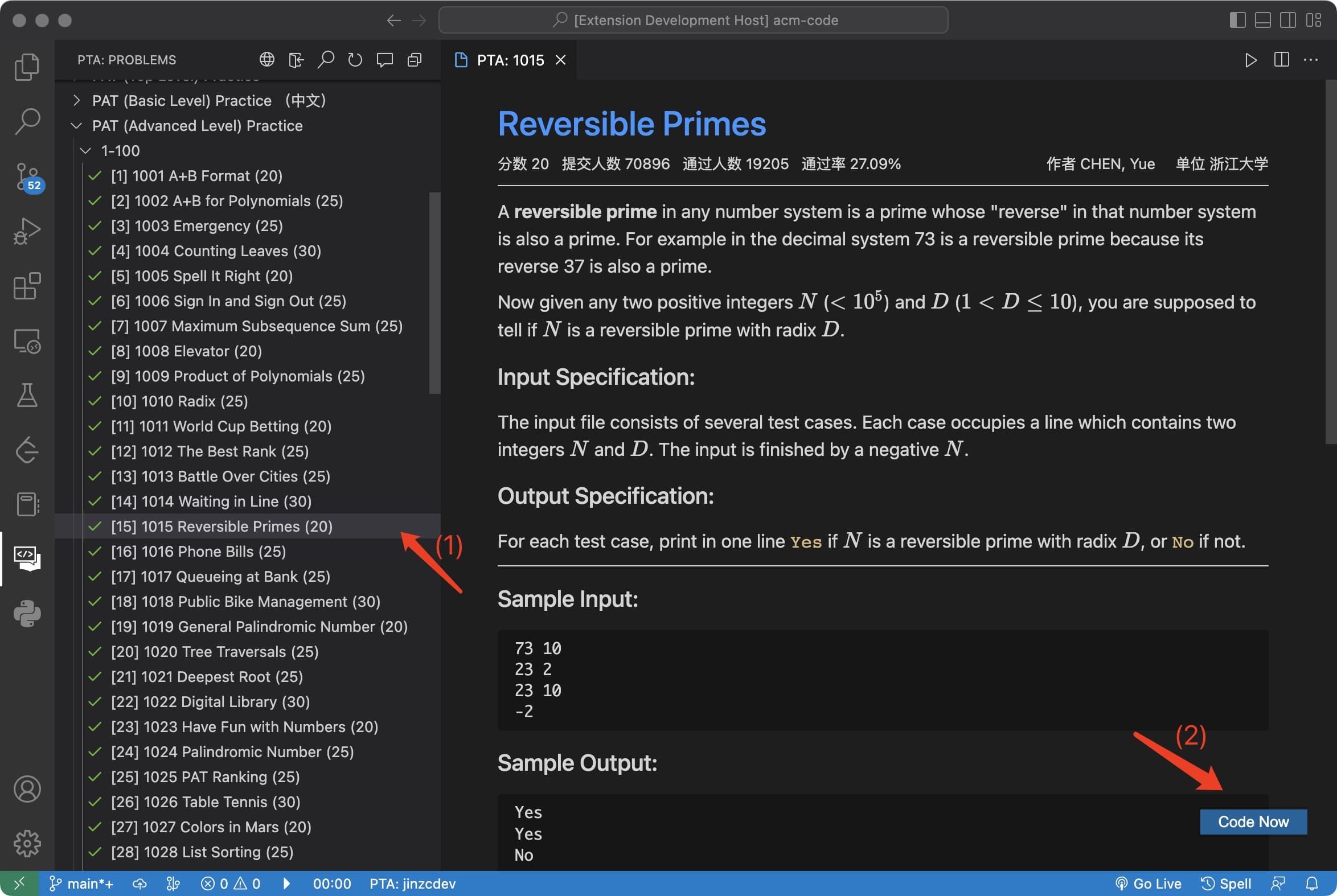Click the Code Now button
This screenshot has height=896, width=1337.
pyautogui.click(x=1253, y=822)
